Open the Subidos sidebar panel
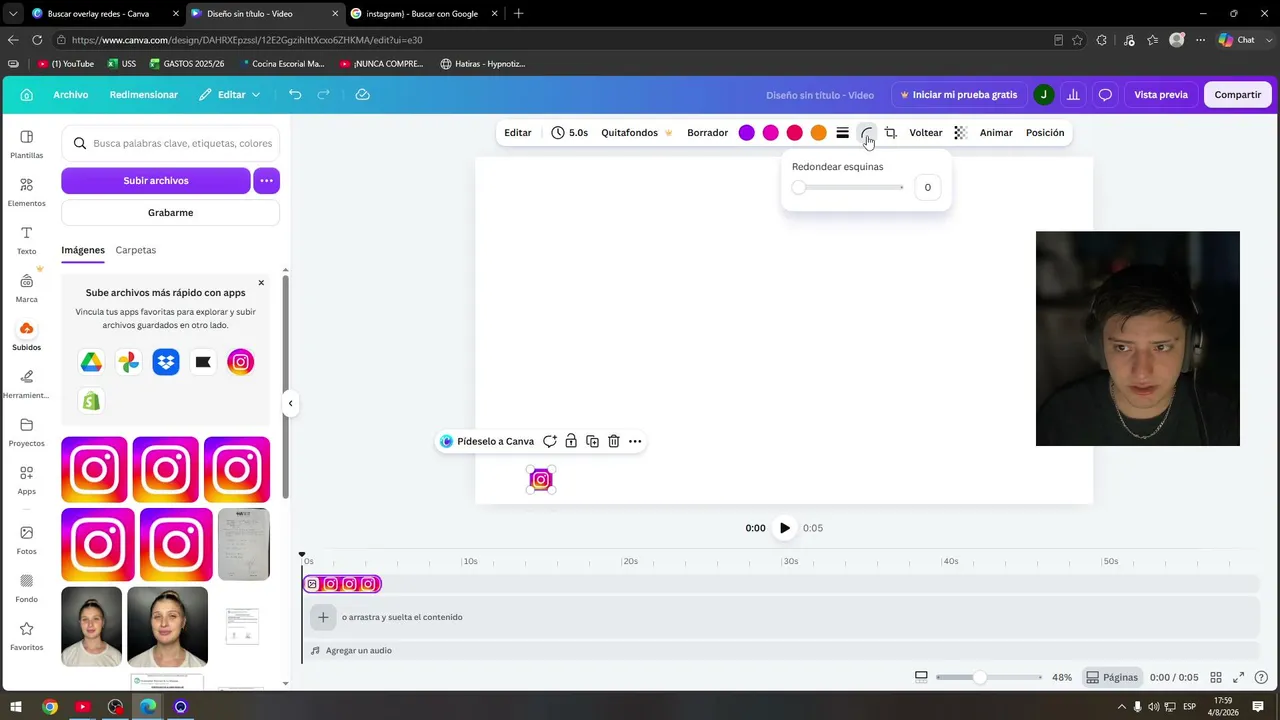This screenshot has width=1280, height=720. click(27, 336)
